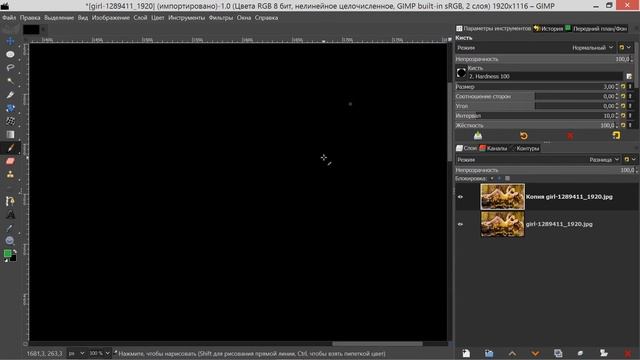Open the Слой menu

(140, 18)
